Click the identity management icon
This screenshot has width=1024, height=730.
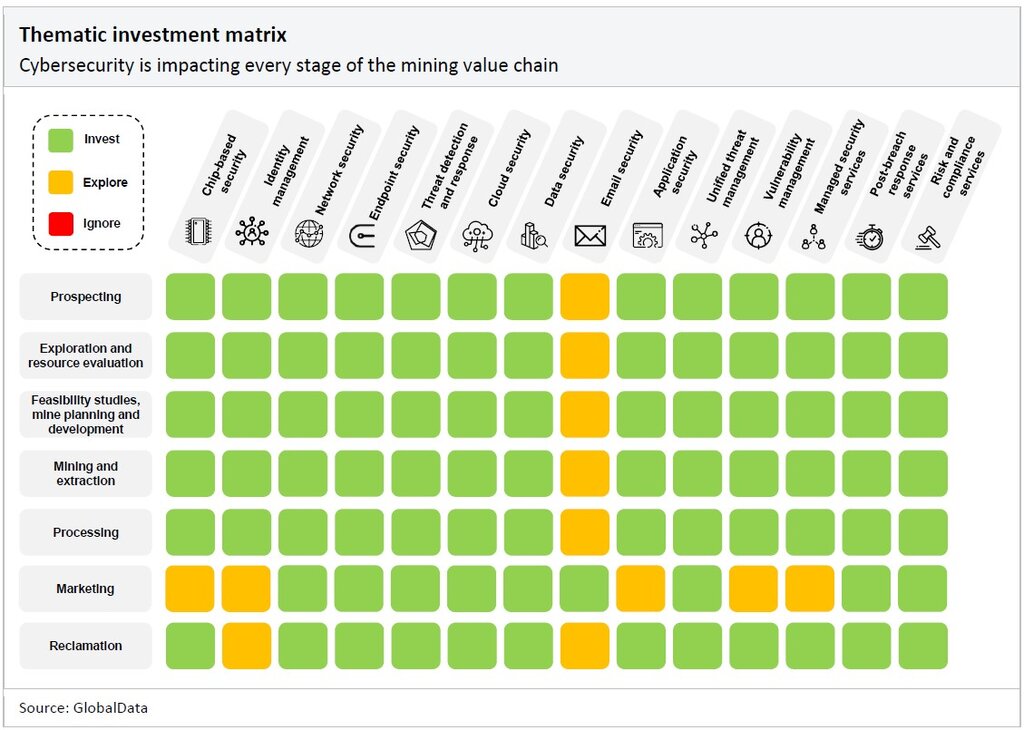[x=250, y=235]
